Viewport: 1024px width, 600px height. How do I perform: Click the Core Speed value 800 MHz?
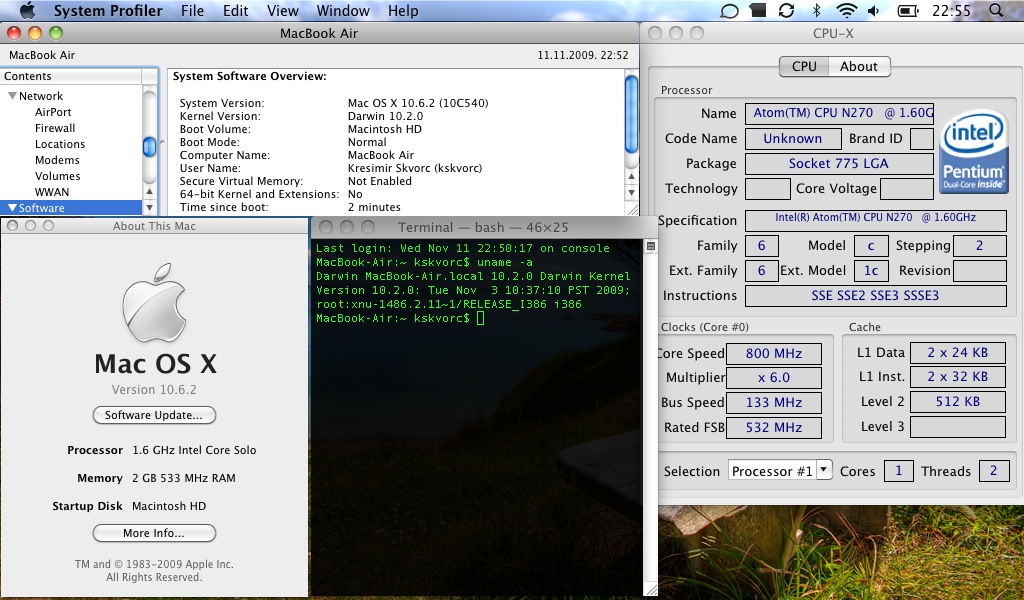point(774,353)
